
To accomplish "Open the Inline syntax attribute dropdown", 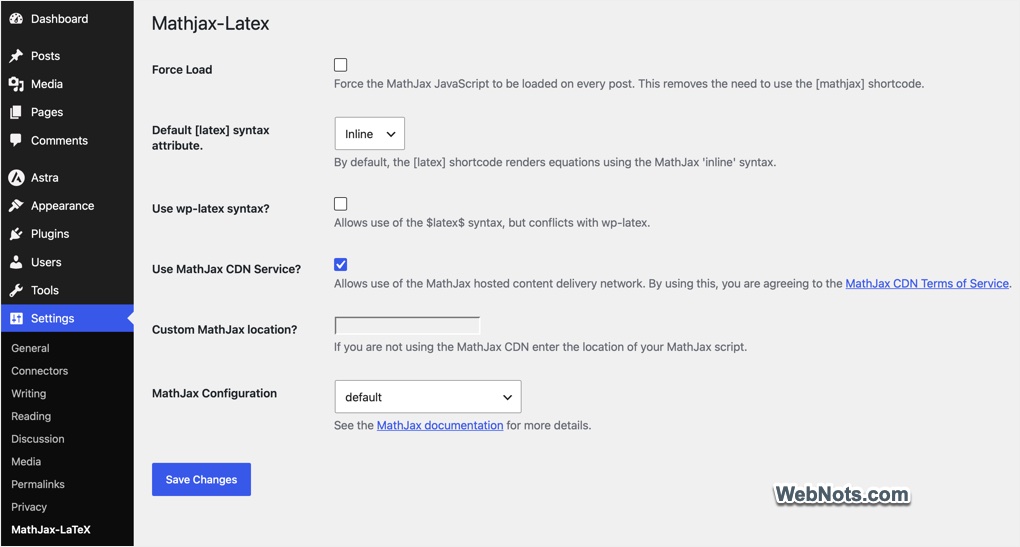I will tap(369, 133).
